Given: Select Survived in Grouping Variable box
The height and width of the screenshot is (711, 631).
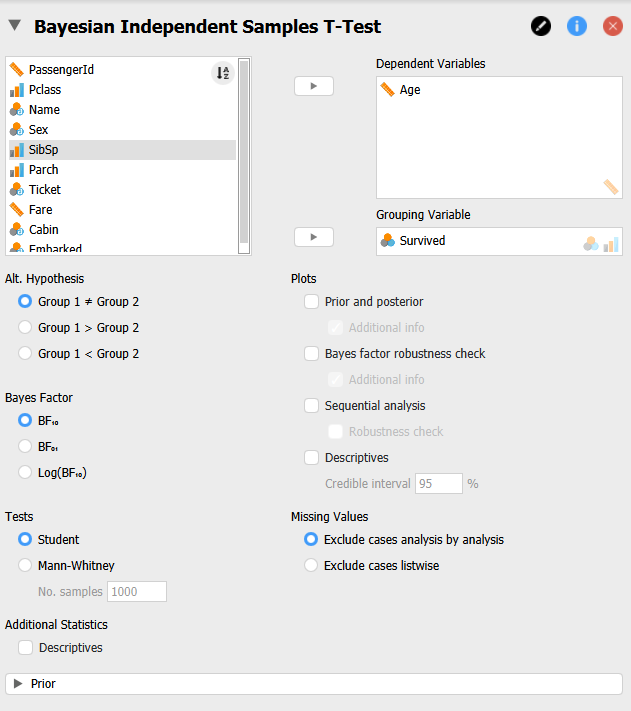Looking at the screenshot, I should tap(422, 241).
